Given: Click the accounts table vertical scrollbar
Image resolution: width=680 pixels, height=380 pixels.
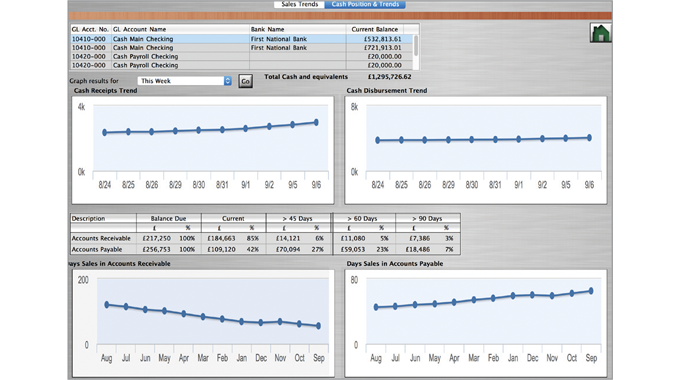Looking at the screenshot, I should pos(416,46).
